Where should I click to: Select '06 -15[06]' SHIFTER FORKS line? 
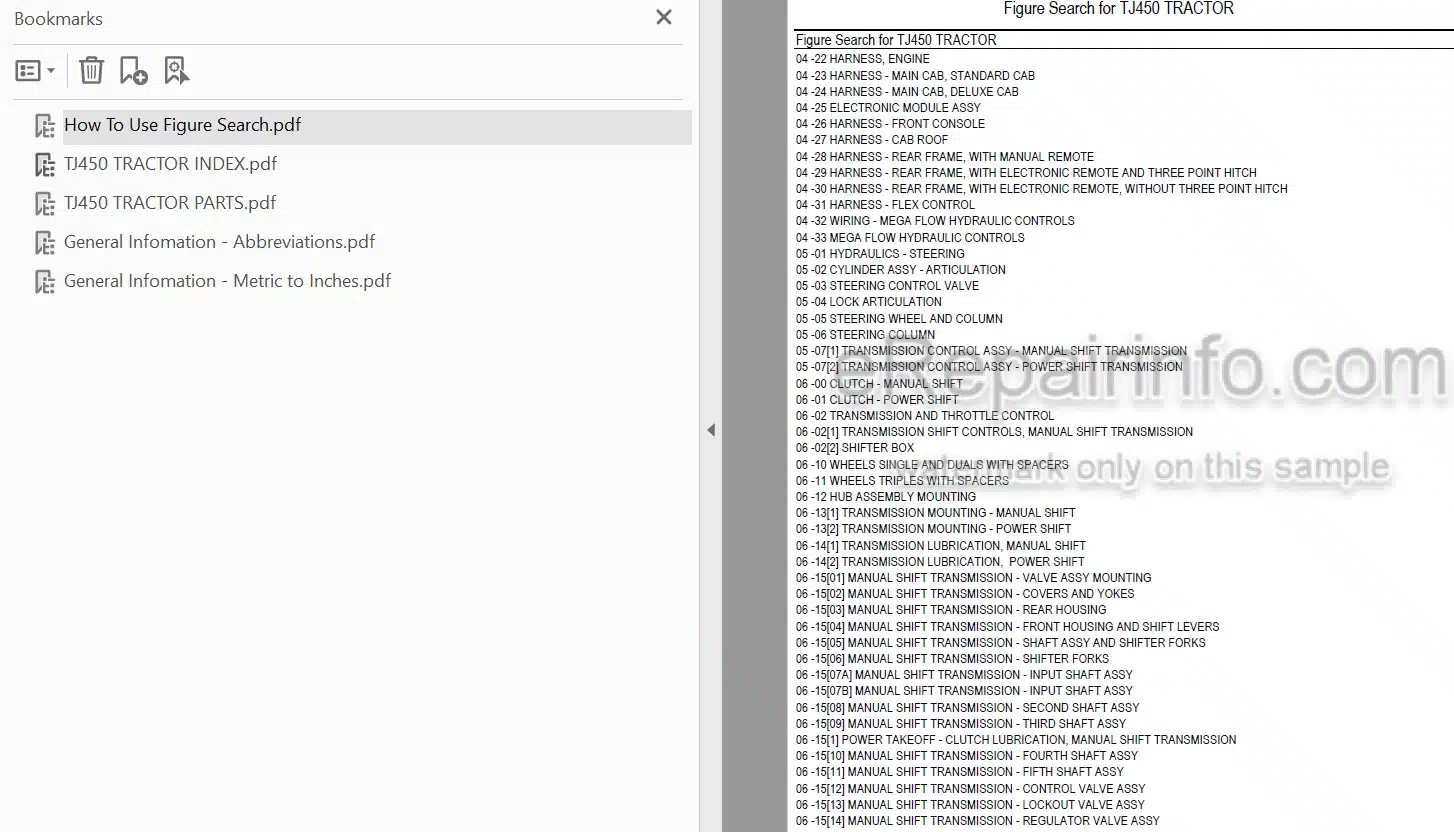(952, 658)
